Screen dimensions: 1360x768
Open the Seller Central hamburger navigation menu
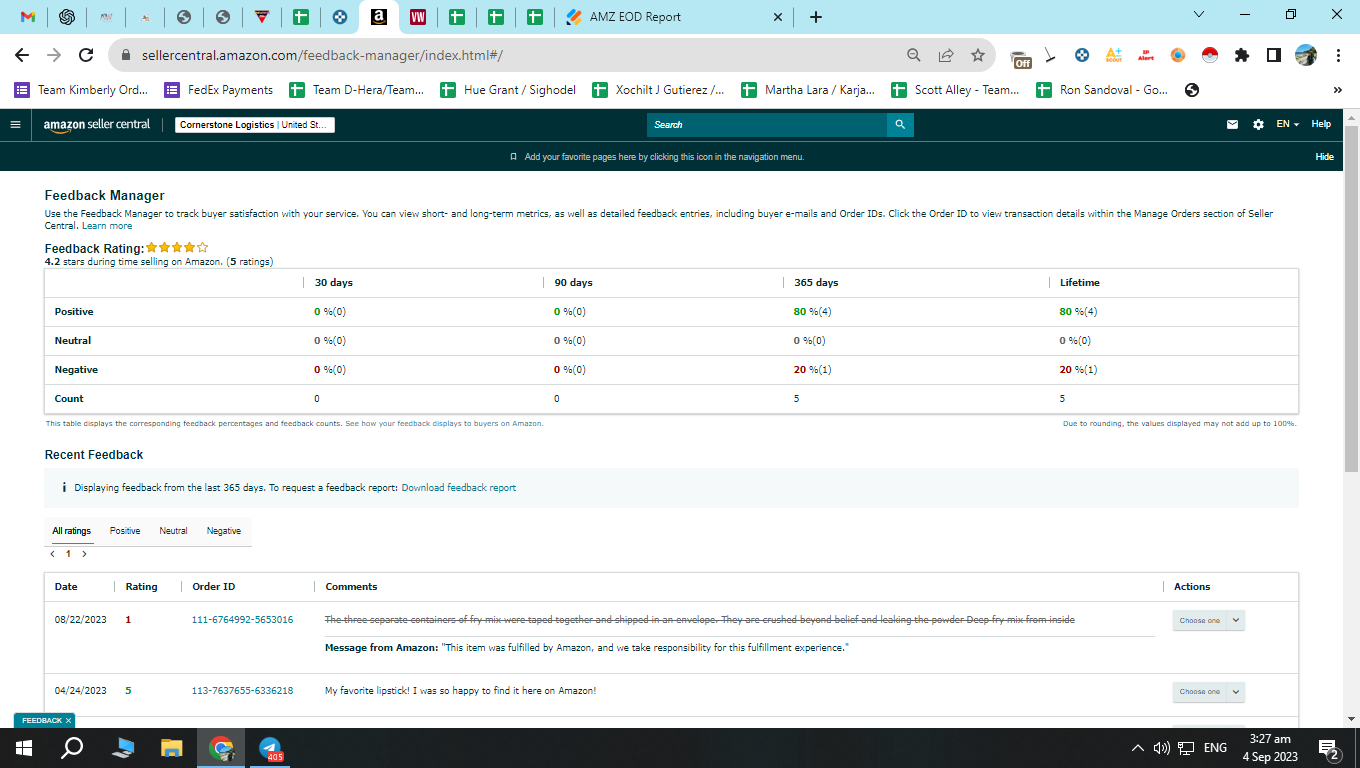click(x=15, y=124)
